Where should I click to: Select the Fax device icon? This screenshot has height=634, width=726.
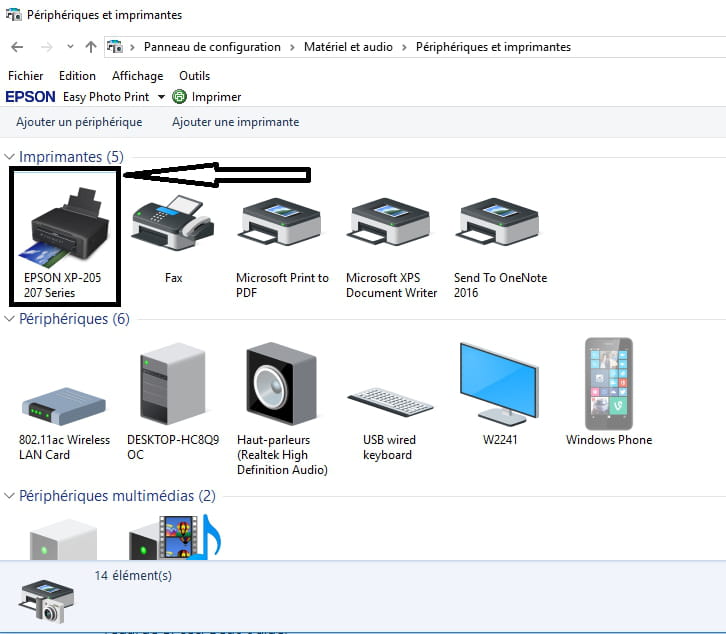172,223
